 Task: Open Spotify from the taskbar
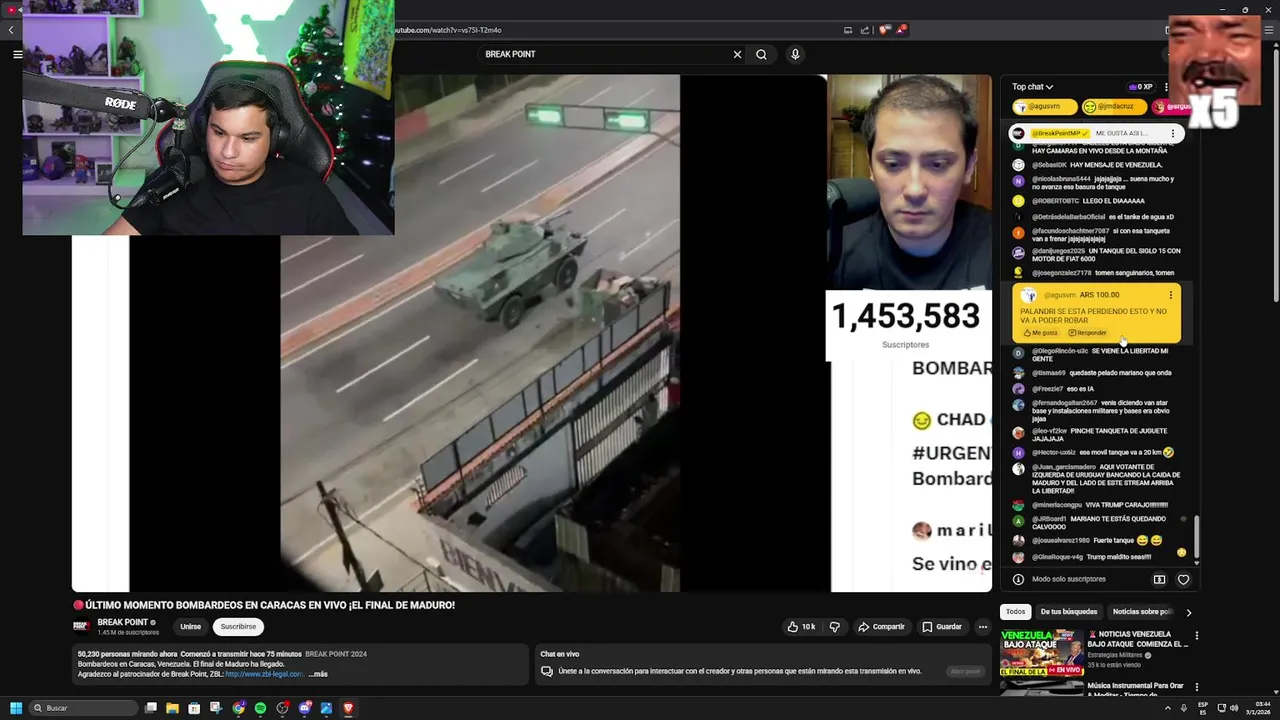coord(260,708)
